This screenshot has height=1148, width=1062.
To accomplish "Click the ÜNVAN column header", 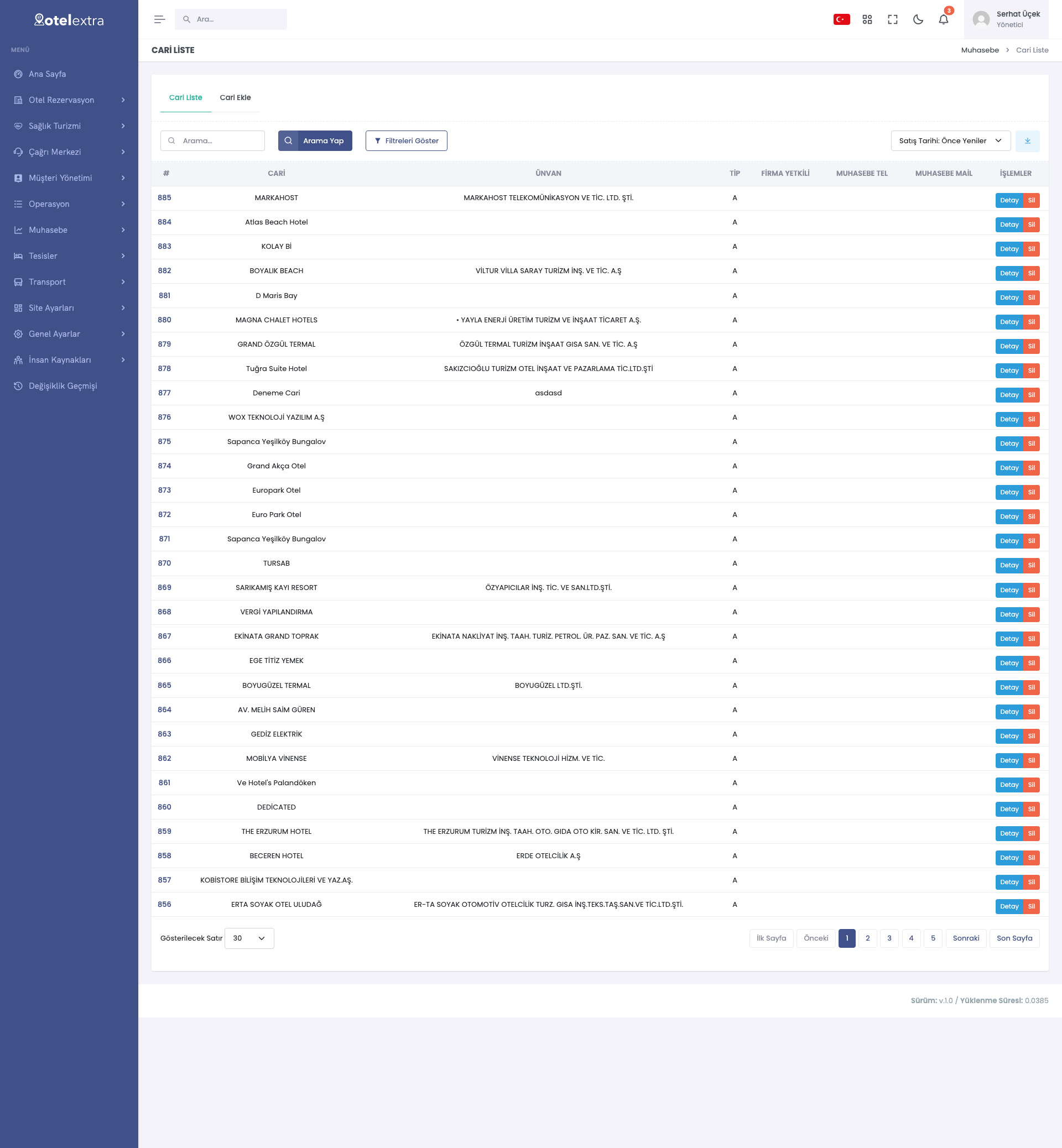I will point(548,174).
